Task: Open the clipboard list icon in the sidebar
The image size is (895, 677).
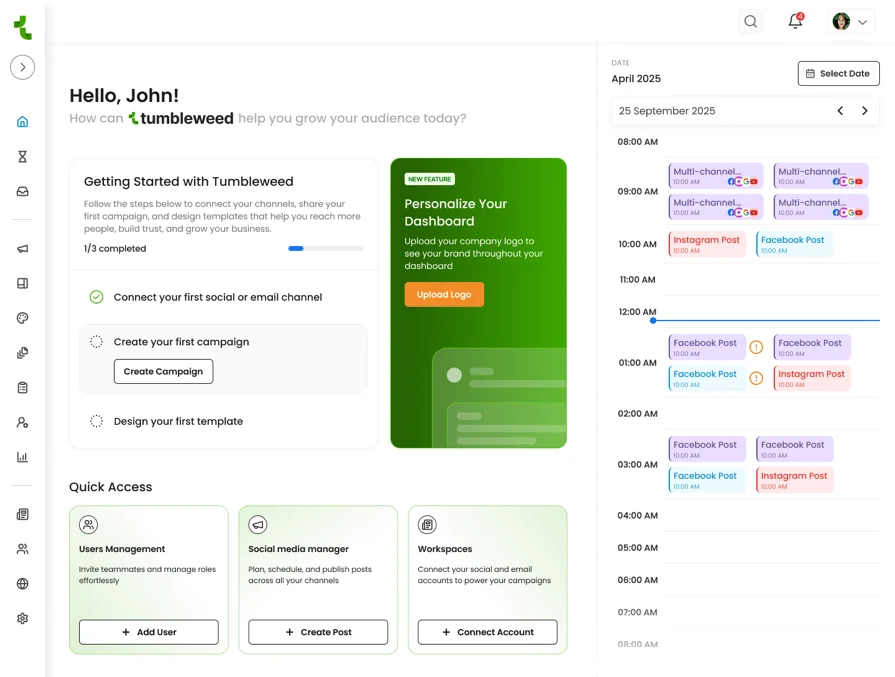Action: pos(22,388)
